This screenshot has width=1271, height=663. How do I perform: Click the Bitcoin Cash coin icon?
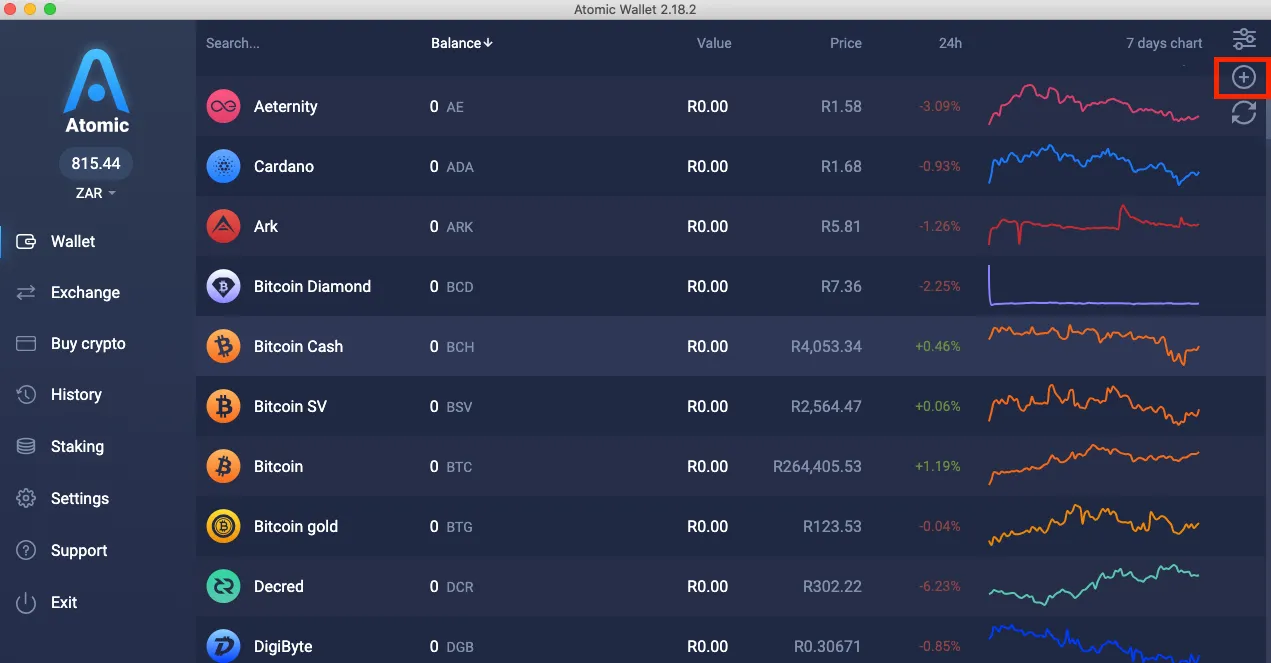[x=223, y=346]
